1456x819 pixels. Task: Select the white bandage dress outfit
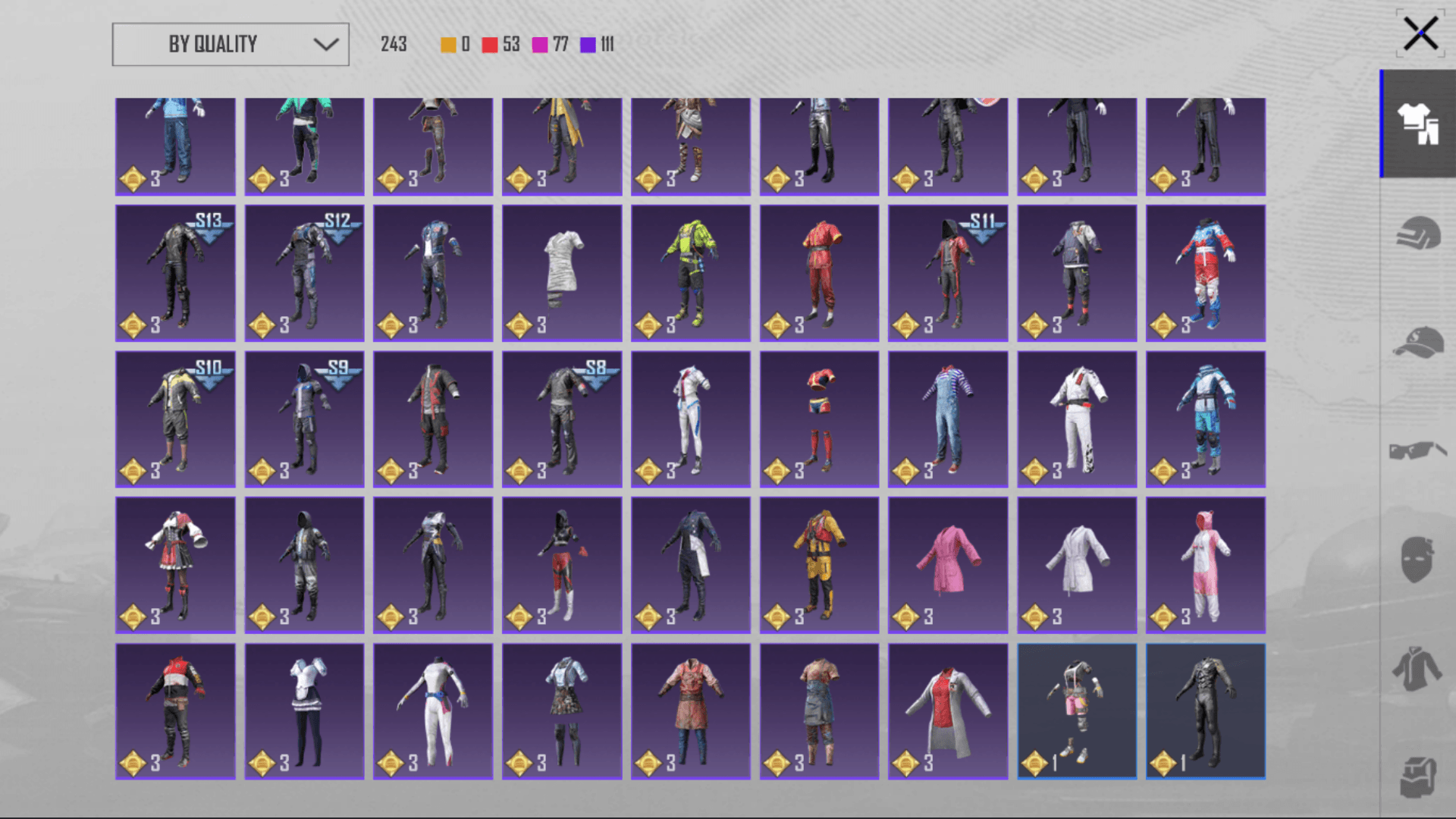tap(562, 273)
